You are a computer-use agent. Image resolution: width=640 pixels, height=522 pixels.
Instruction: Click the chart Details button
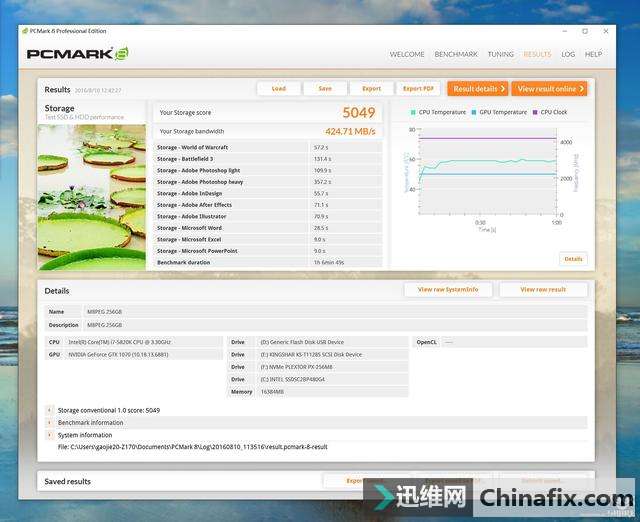pyautogui.click(x=573, y=259)
